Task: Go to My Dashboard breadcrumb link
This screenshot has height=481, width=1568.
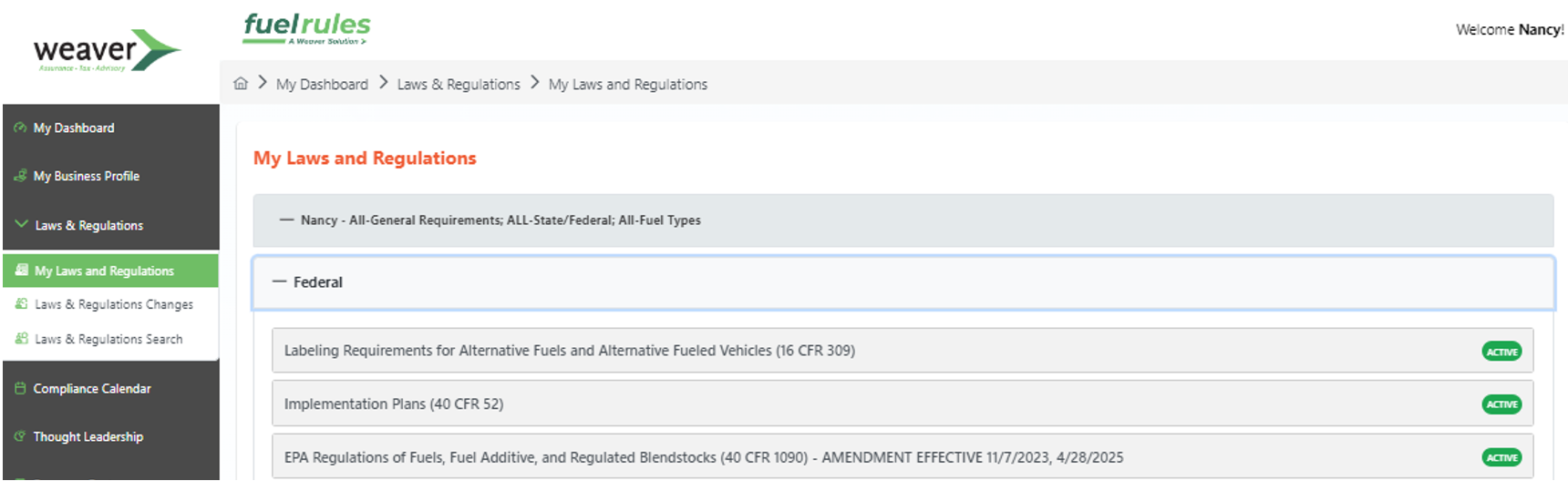Action: tap(322, 84)
